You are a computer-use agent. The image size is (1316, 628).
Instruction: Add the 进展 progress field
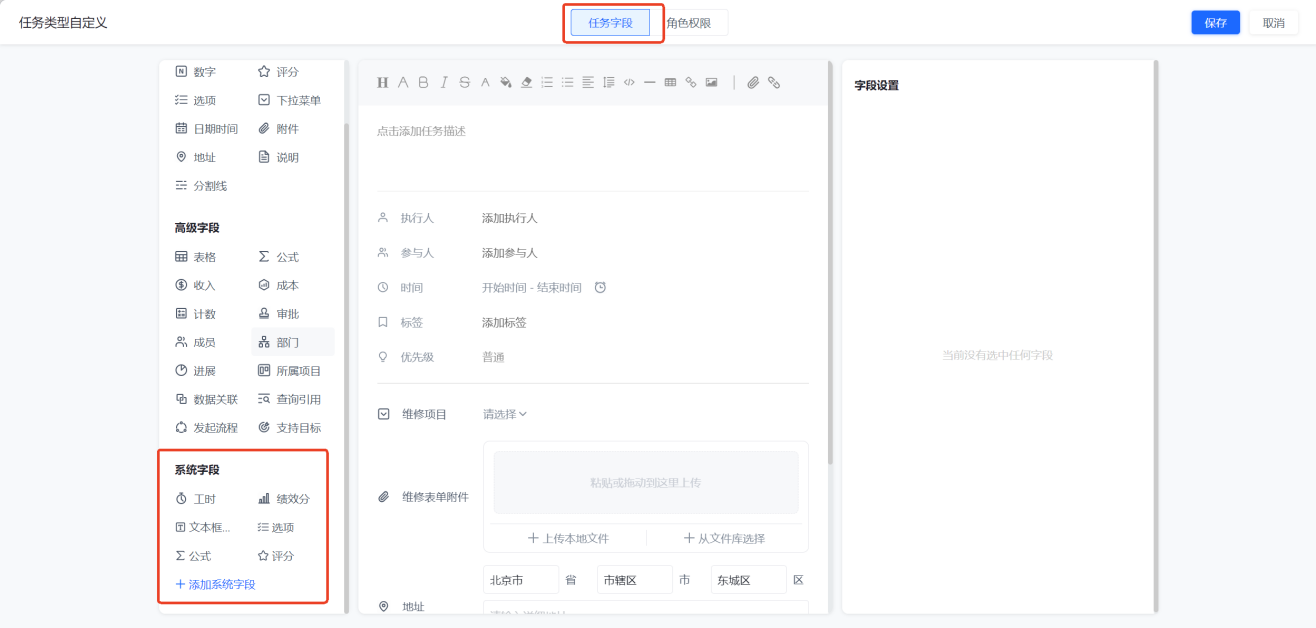(x=195, y=371)
